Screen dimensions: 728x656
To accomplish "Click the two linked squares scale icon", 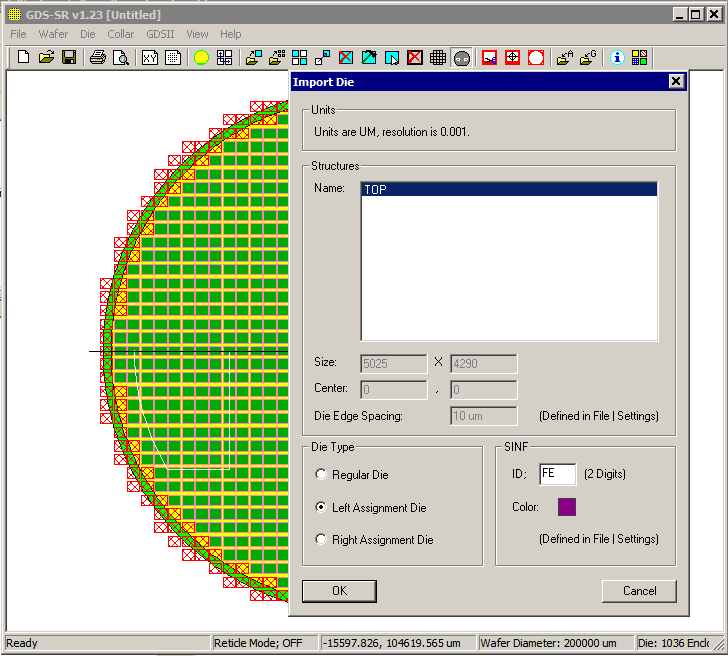I will click(322, 58).
